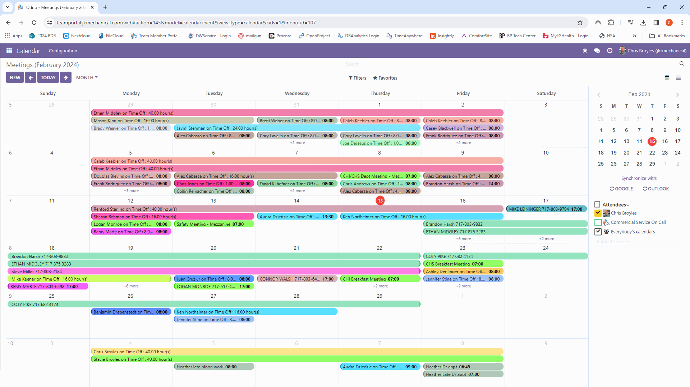Click the highlighted day 15 in calendar grid

(x=380, y=200)
